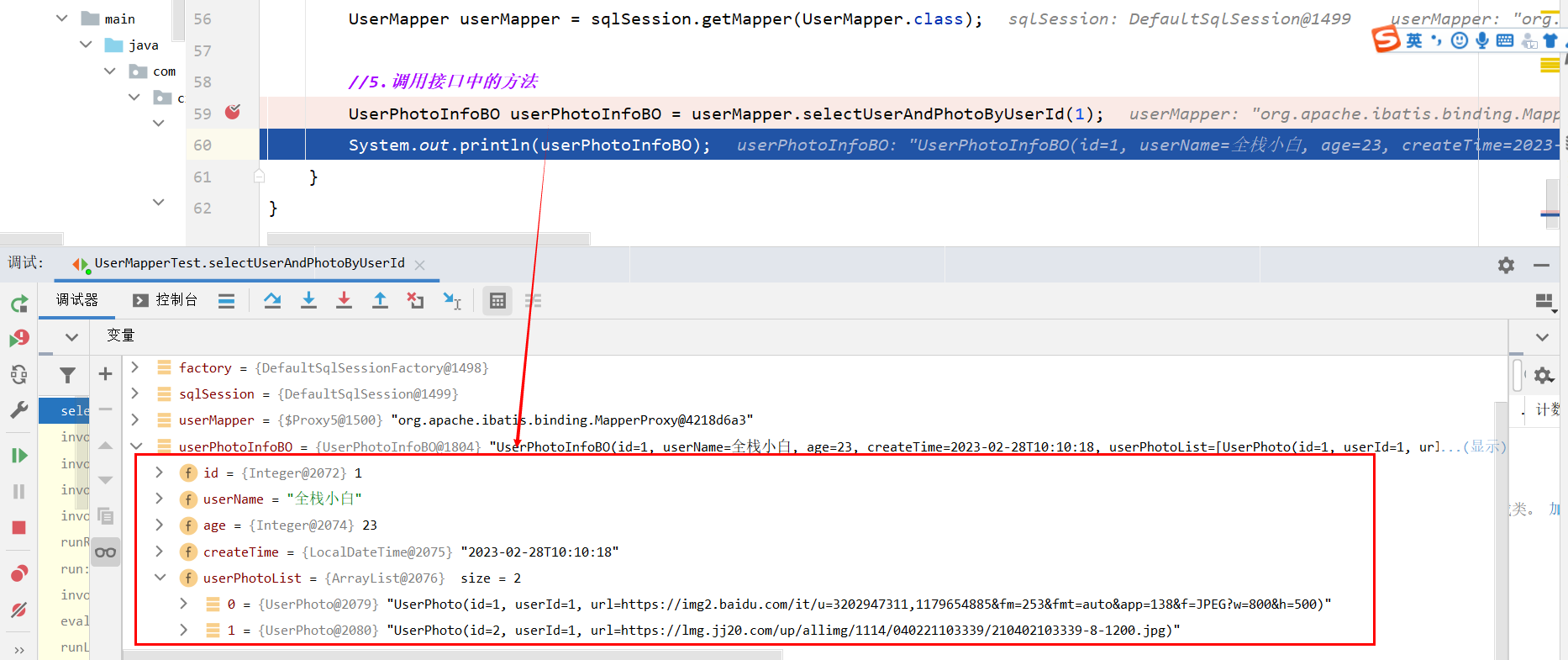
Task: Collapse the main folder in project tree
Action: 61,18
